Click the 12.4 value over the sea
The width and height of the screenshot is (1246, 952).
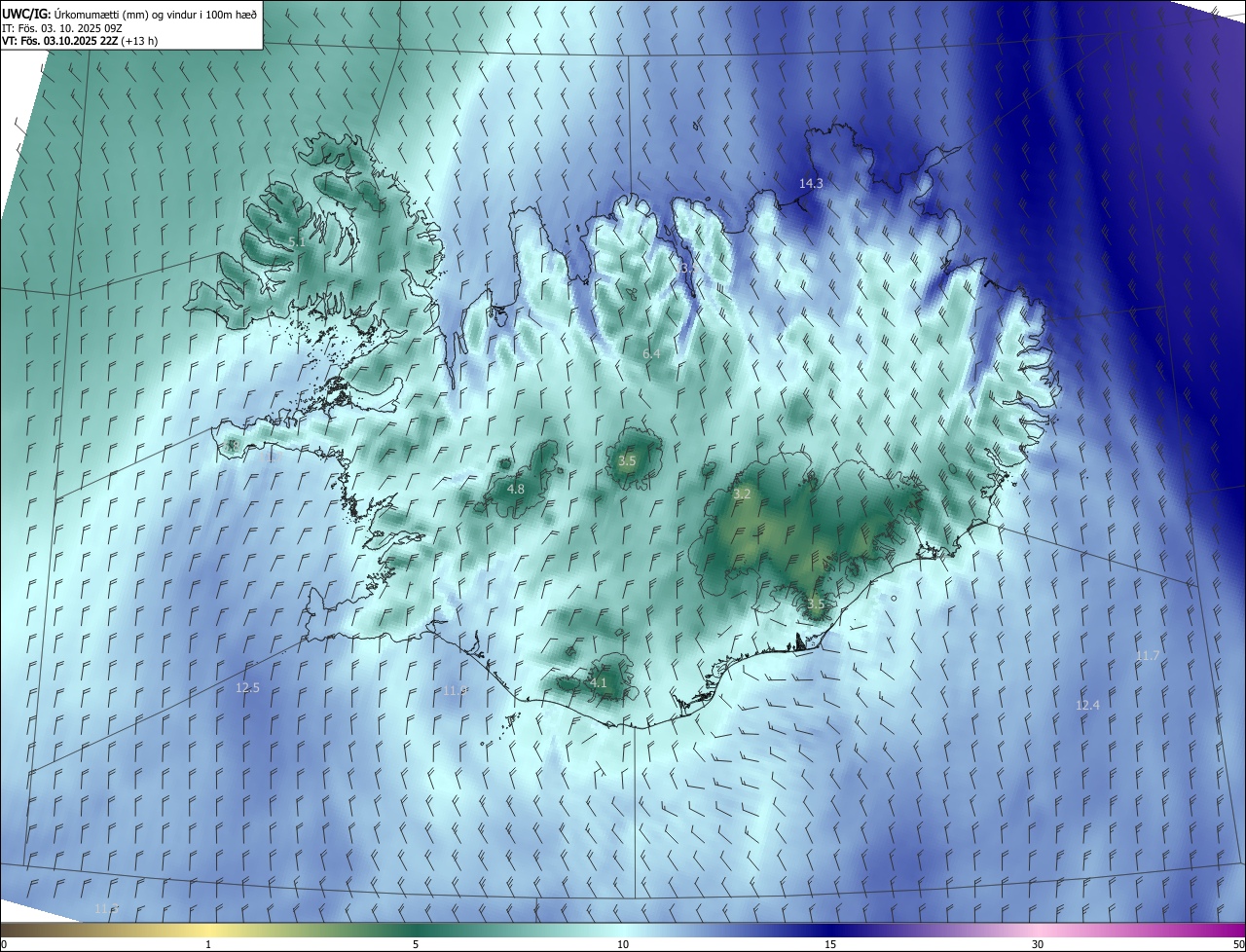pyautogui.click(x=1087, y=705)
